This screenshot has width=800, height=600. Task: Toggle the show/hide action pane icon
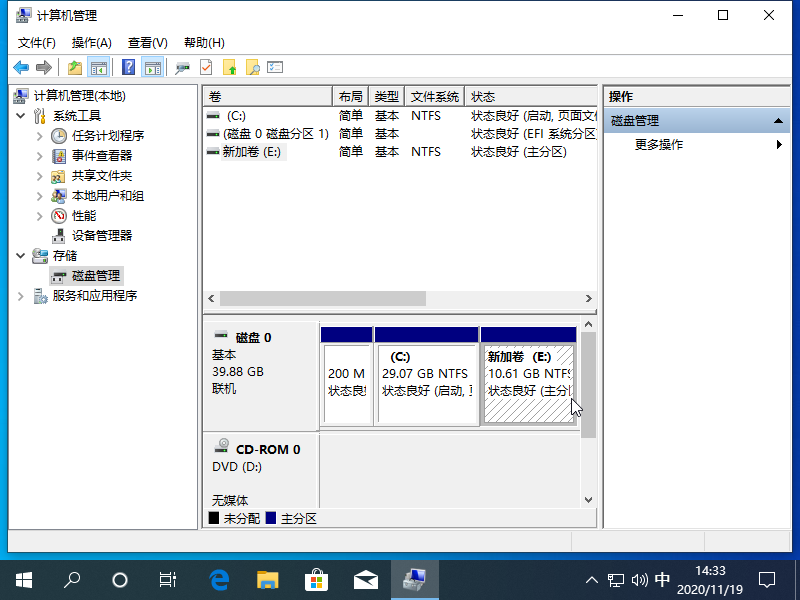click(153, 67)
